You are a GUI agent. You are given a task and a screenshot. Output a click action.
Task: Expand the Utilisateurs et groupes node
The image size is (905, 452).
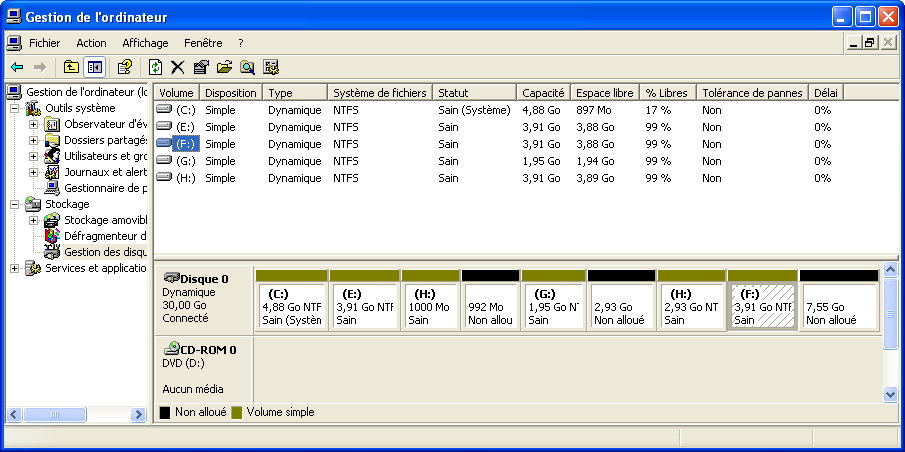(x=33, y=156)
